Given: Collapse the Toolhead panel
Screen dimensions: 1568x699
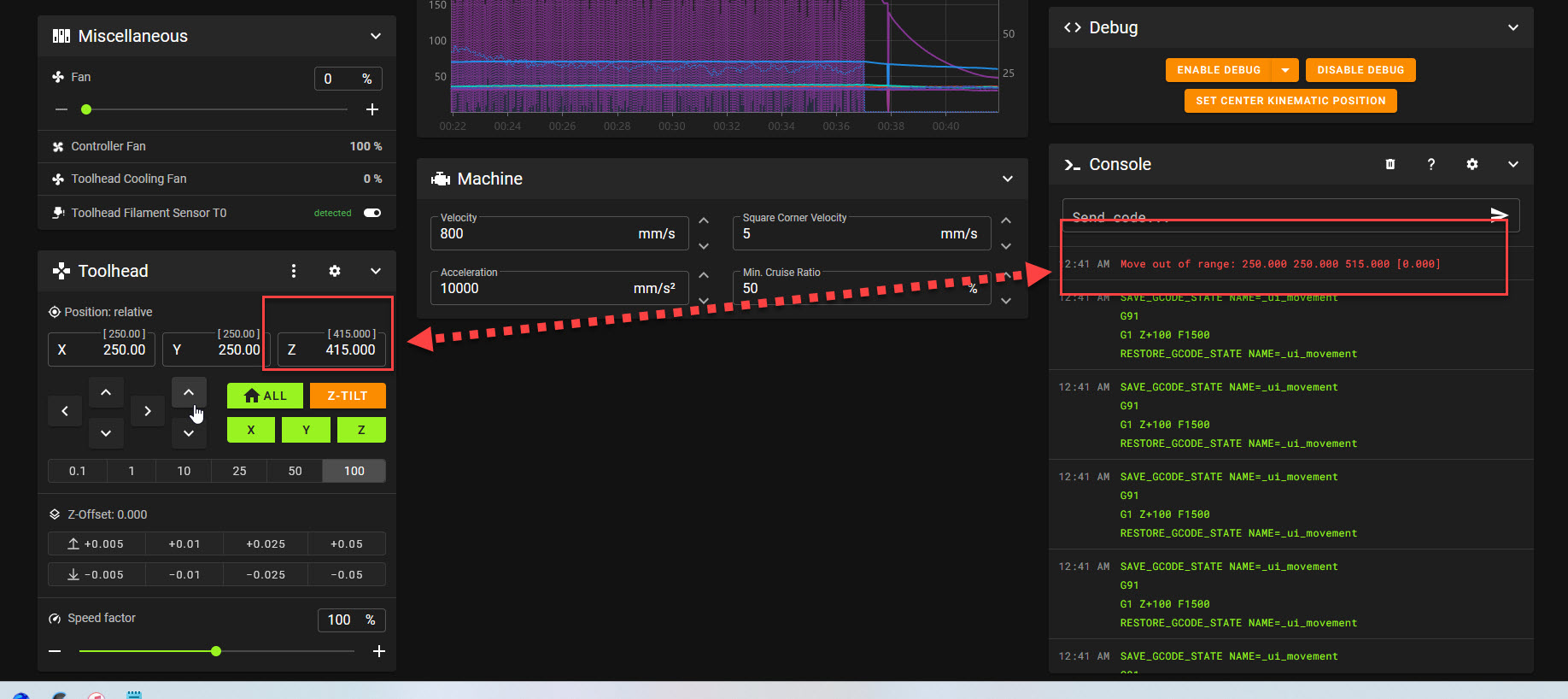Looking at the screenshot, I should [376, 271].
